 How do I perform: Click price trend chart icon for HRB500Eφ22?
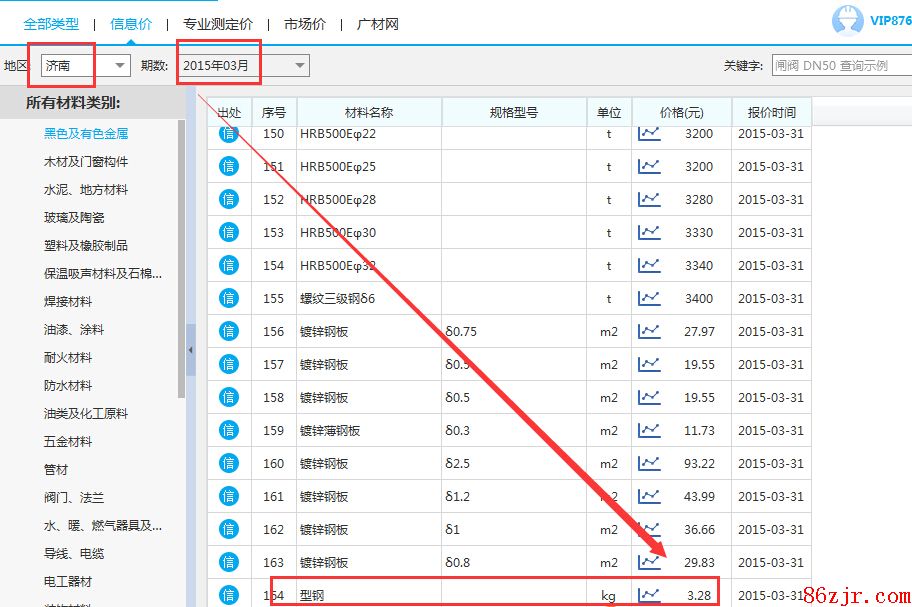[649, 133]
